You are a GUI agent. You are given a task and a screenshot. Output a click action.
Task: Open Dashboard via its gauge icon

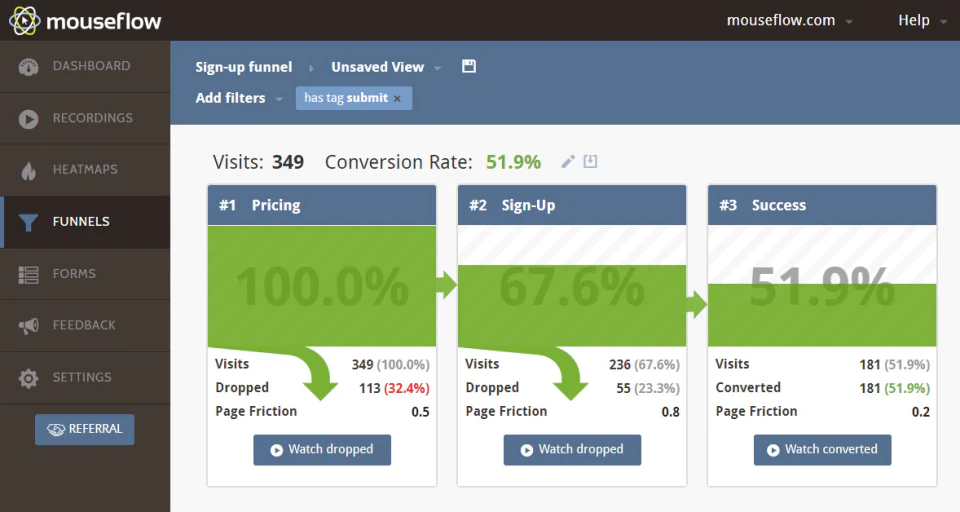[28, 67]
